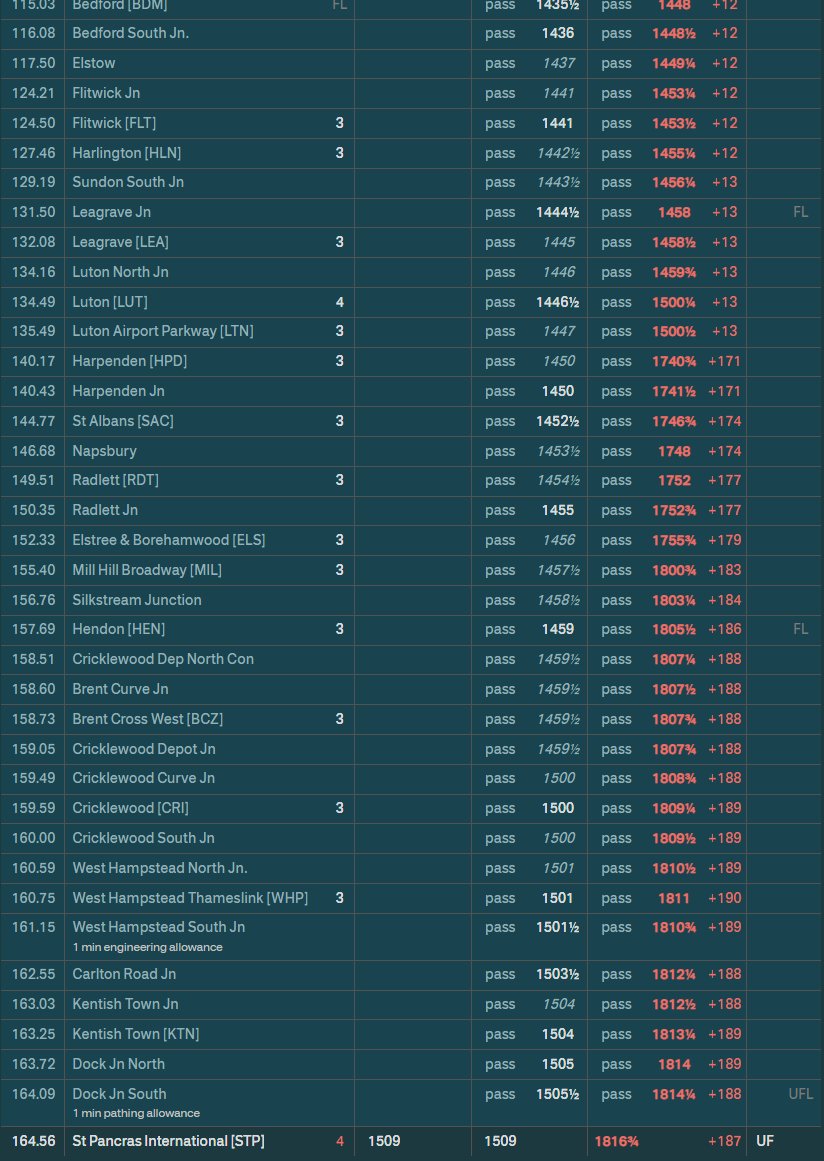The width and height of the screenshot is (824, 1161).
Task: Click actual time 1752 at Radlett [RDT]
Action: coord(674,480)
